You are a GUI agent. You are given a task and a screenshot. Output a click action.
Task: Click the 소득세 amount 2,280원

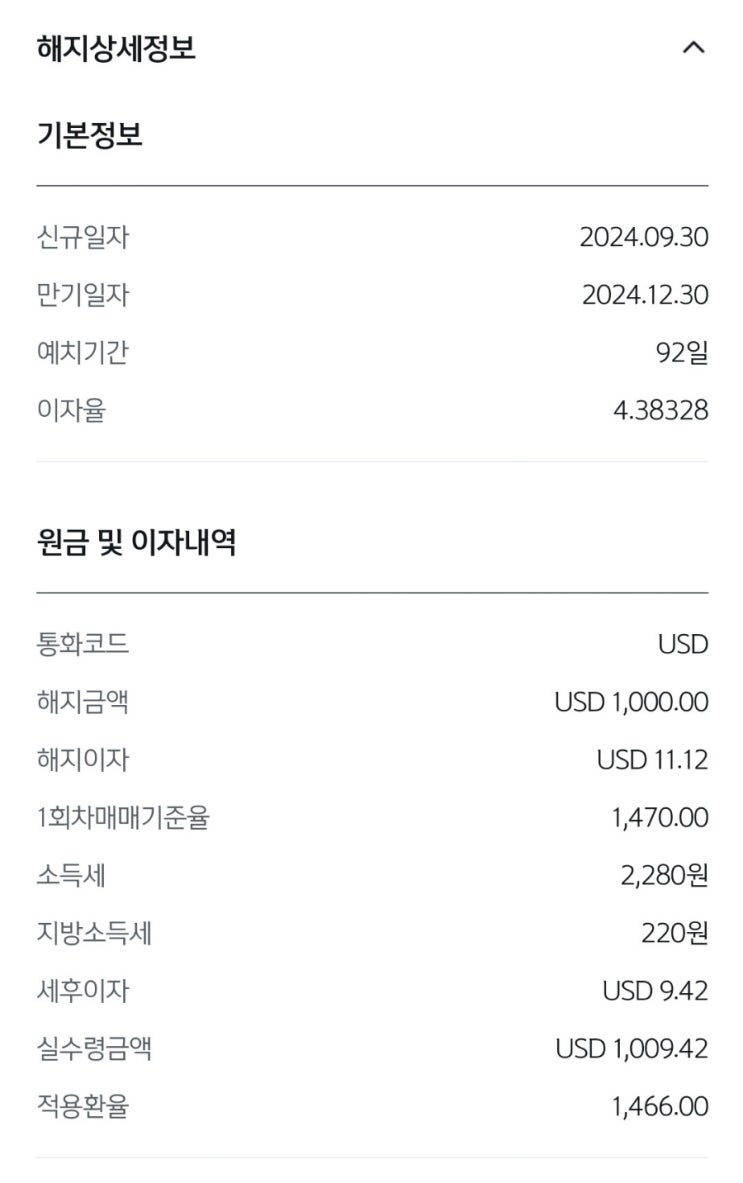pyautogui.click(x=664, y=876)
